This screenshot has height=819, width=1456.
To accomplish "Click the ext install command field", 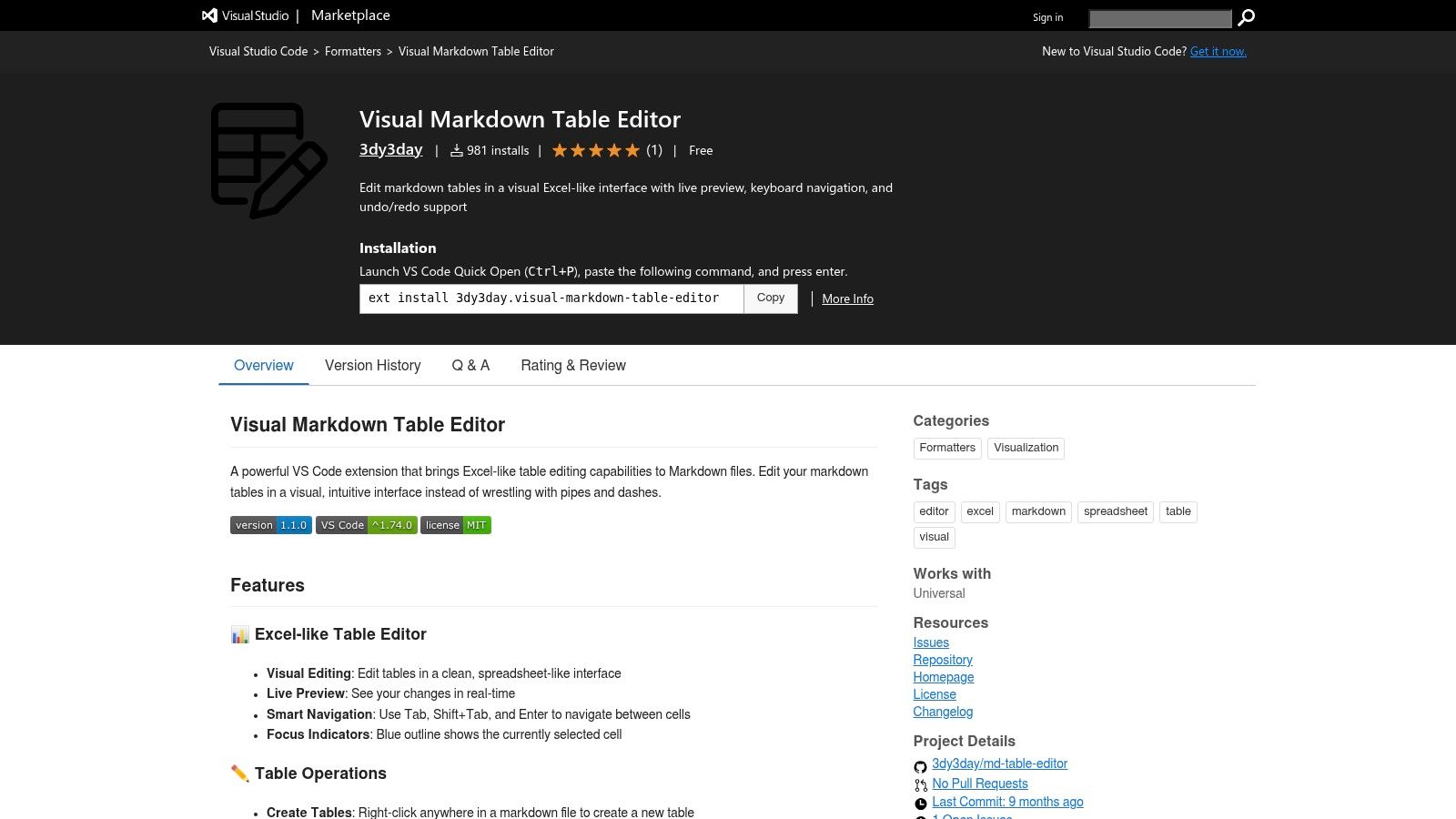I will (551, 298).
